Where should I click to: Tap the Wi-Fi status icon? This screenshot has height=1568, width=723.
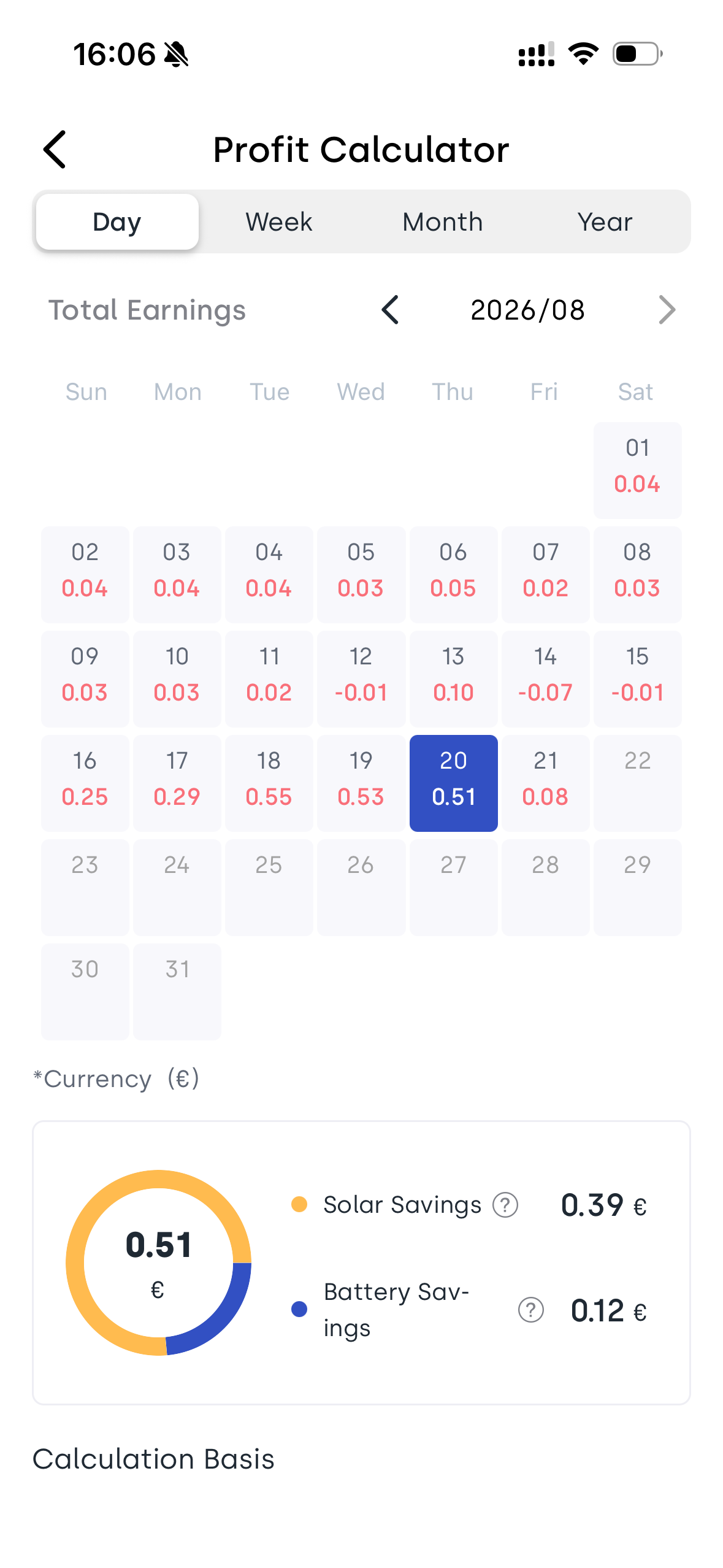tap(583, 54)
